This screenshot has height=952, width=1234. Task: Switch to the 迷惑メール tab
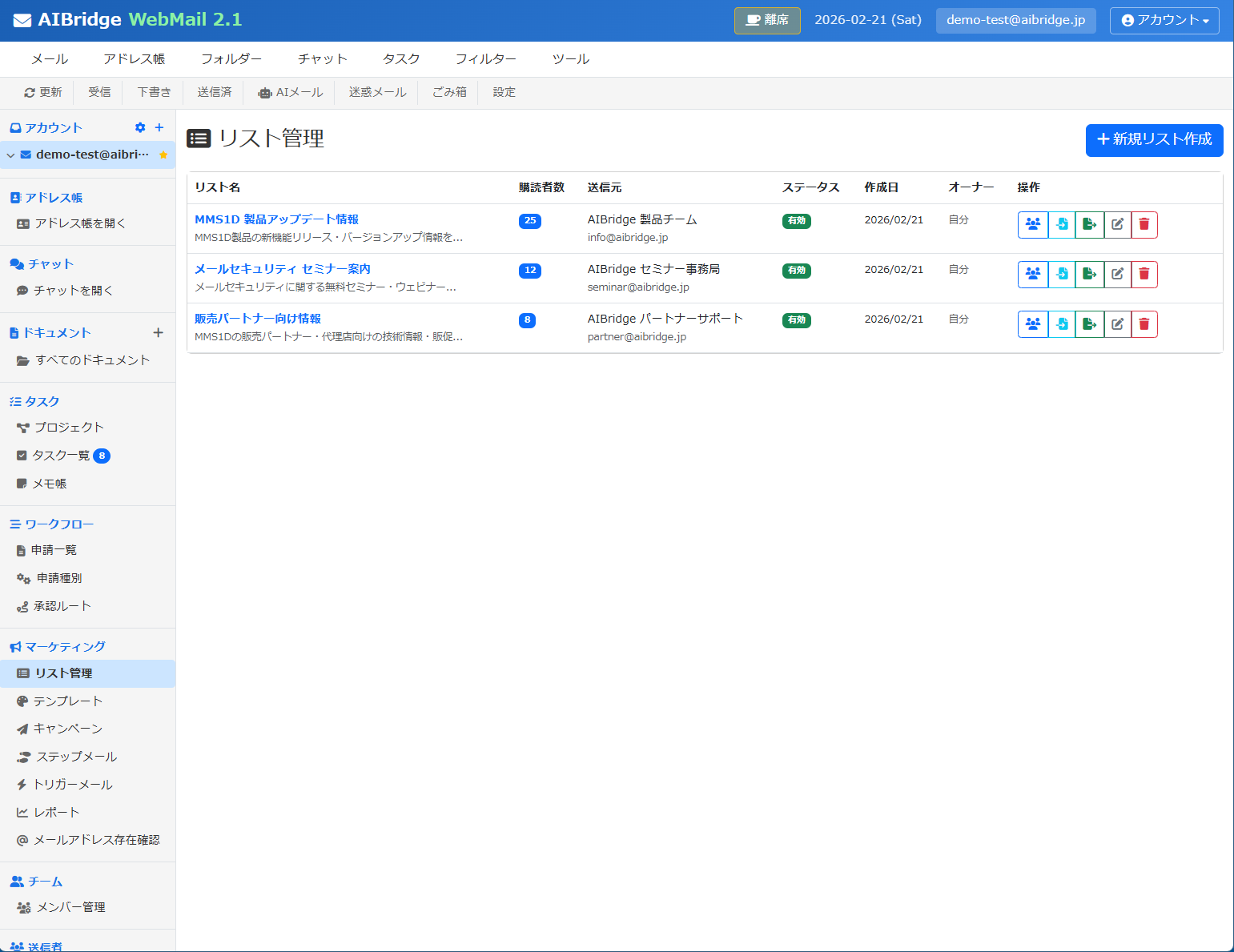376,92
